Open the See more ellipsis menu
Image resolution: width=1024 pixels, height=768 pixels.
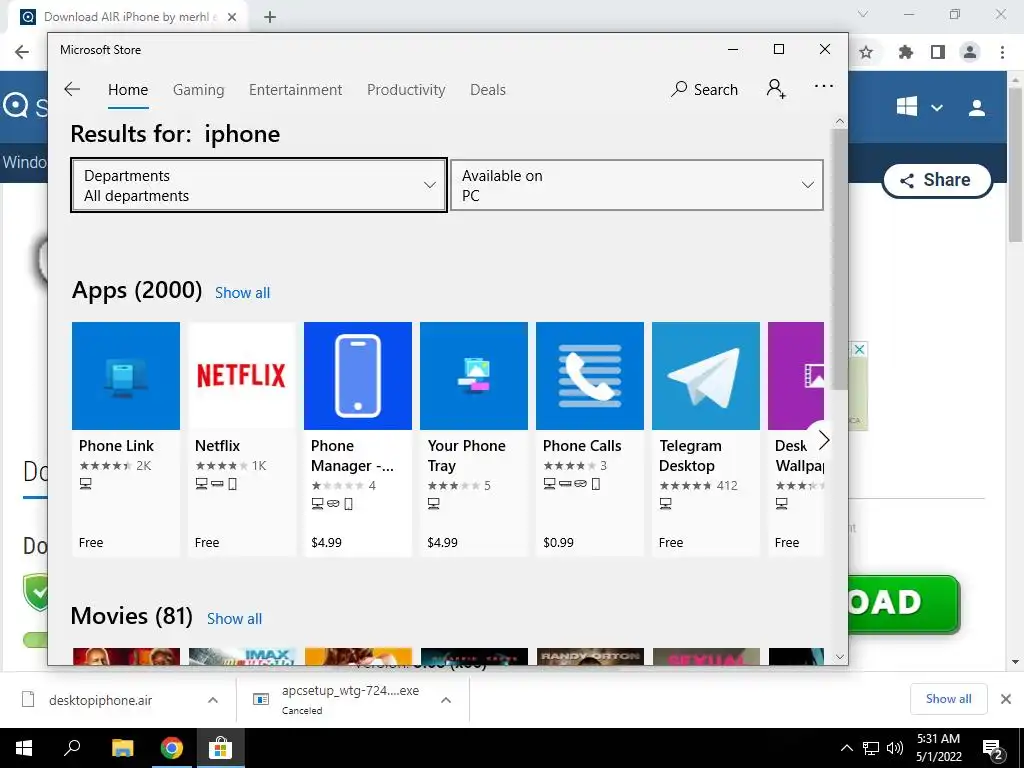[824, 86]
